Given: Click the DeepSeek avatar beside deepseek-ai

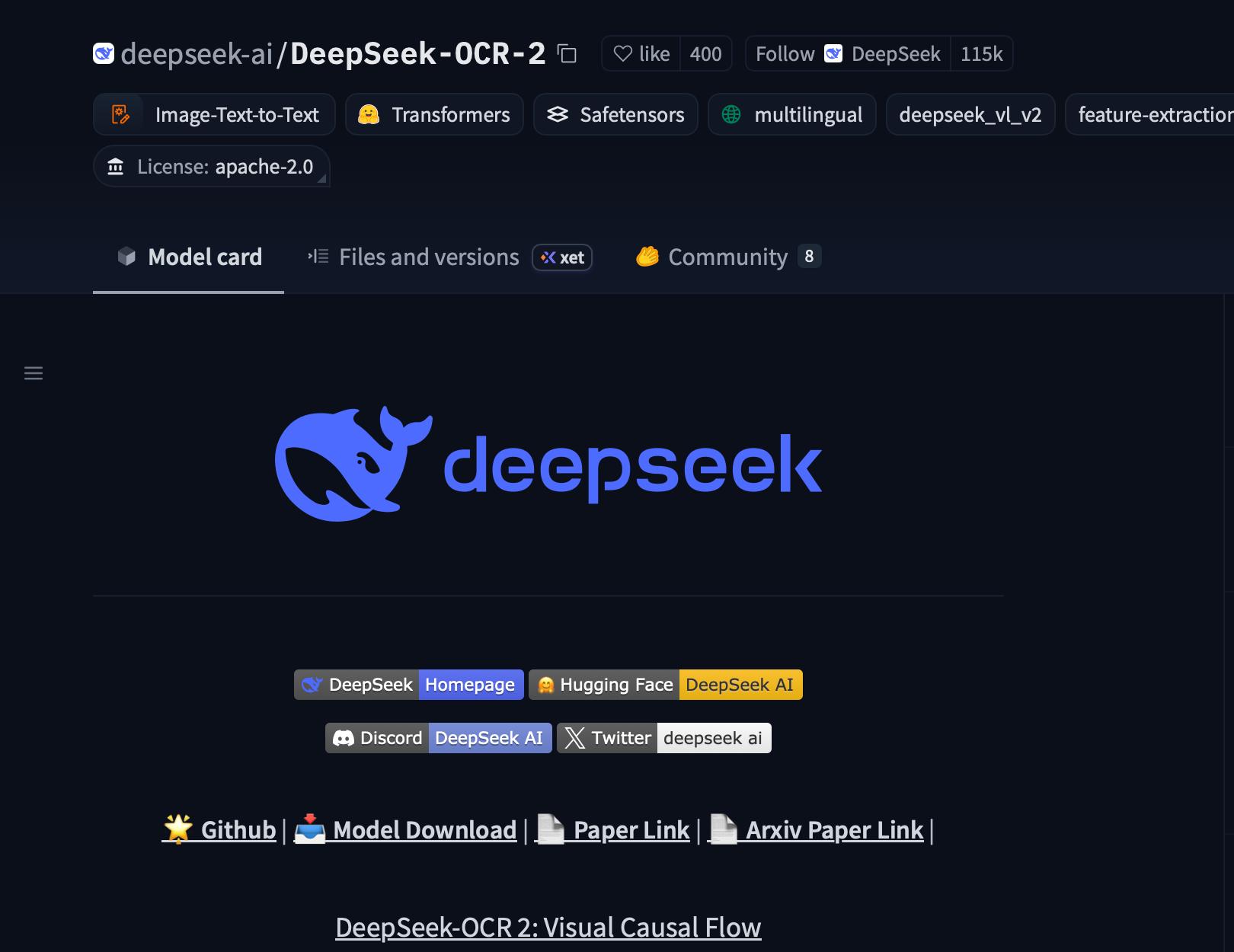Looking at the screenshot, I should [104, 53].
